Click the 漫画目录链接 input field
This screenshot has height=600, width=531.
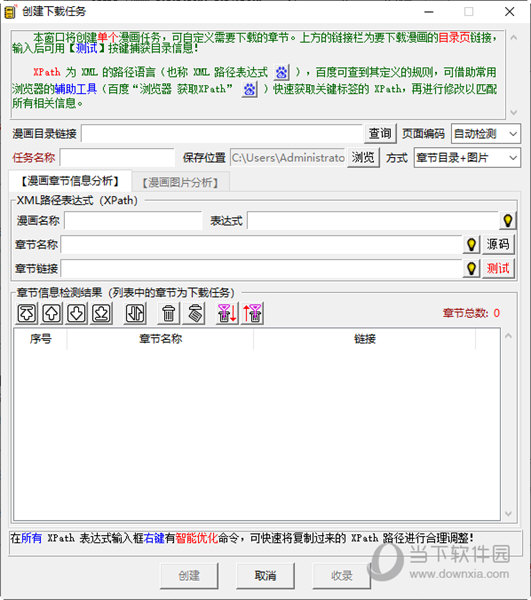coord(222,134)
